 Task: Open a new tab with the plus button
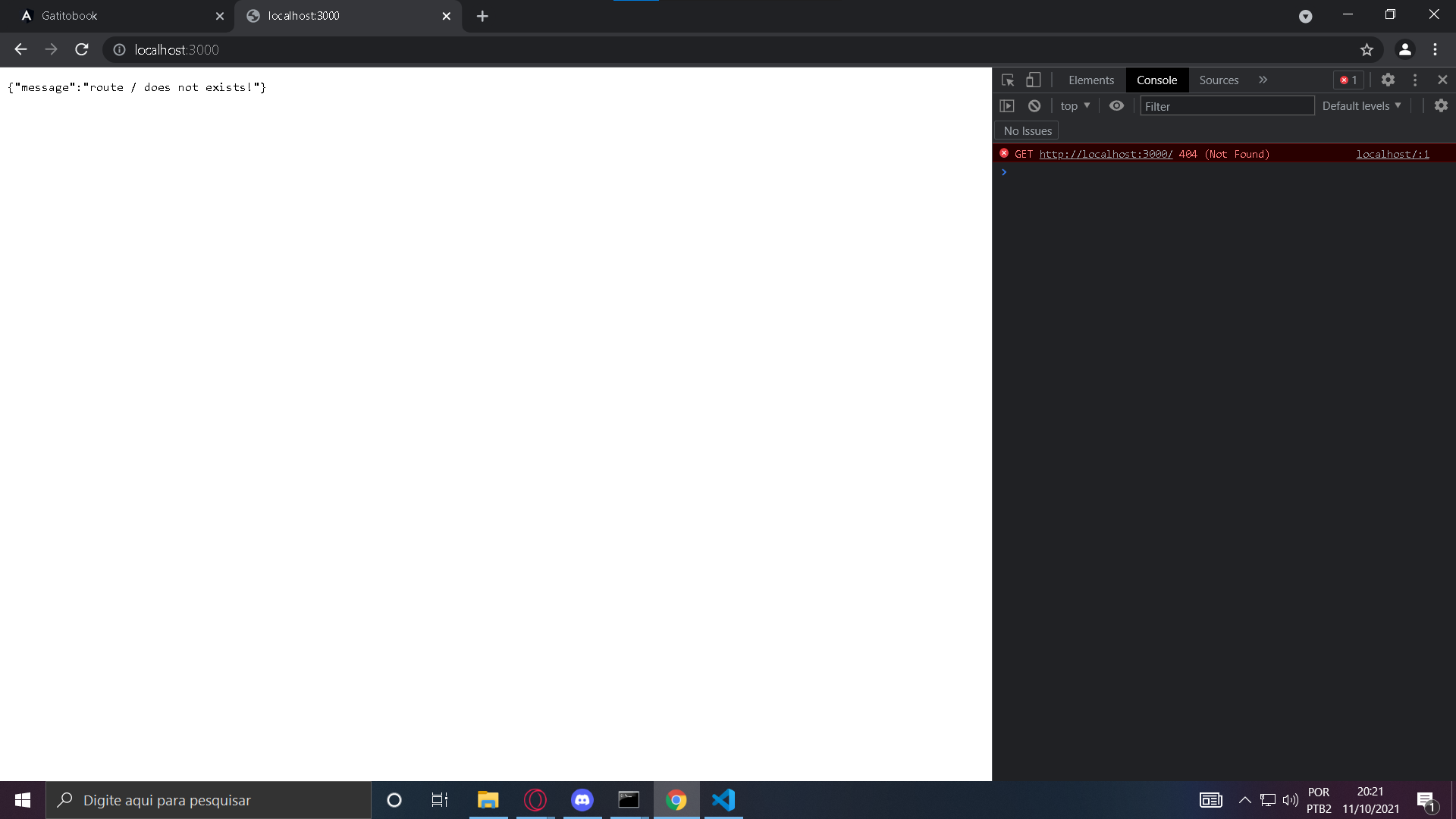[482, 16]
